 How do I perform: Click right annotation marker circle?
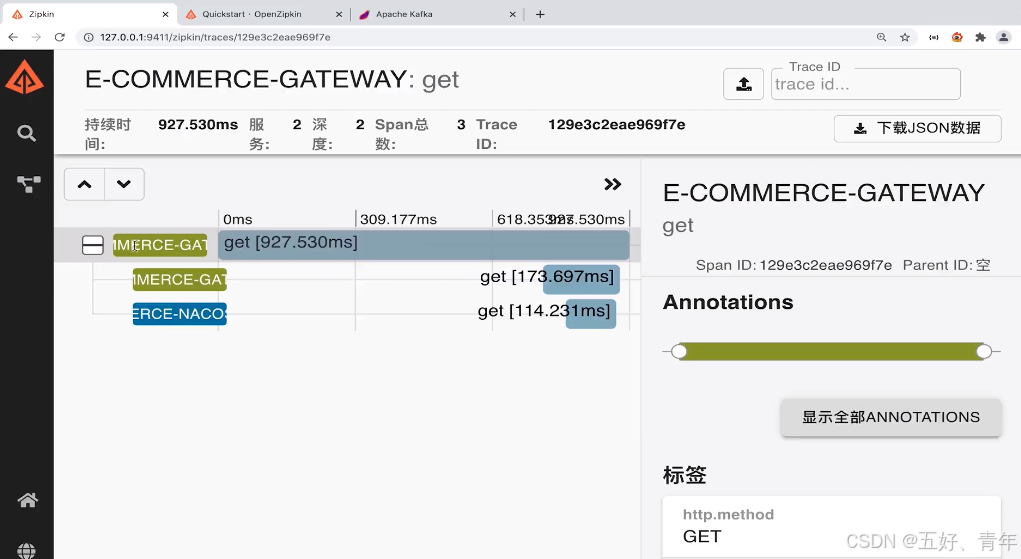(984, 352)
